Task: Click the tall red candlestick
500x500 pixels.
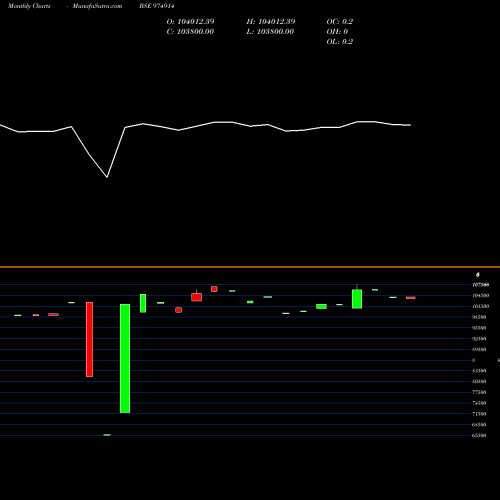Action: pos(89,339)
